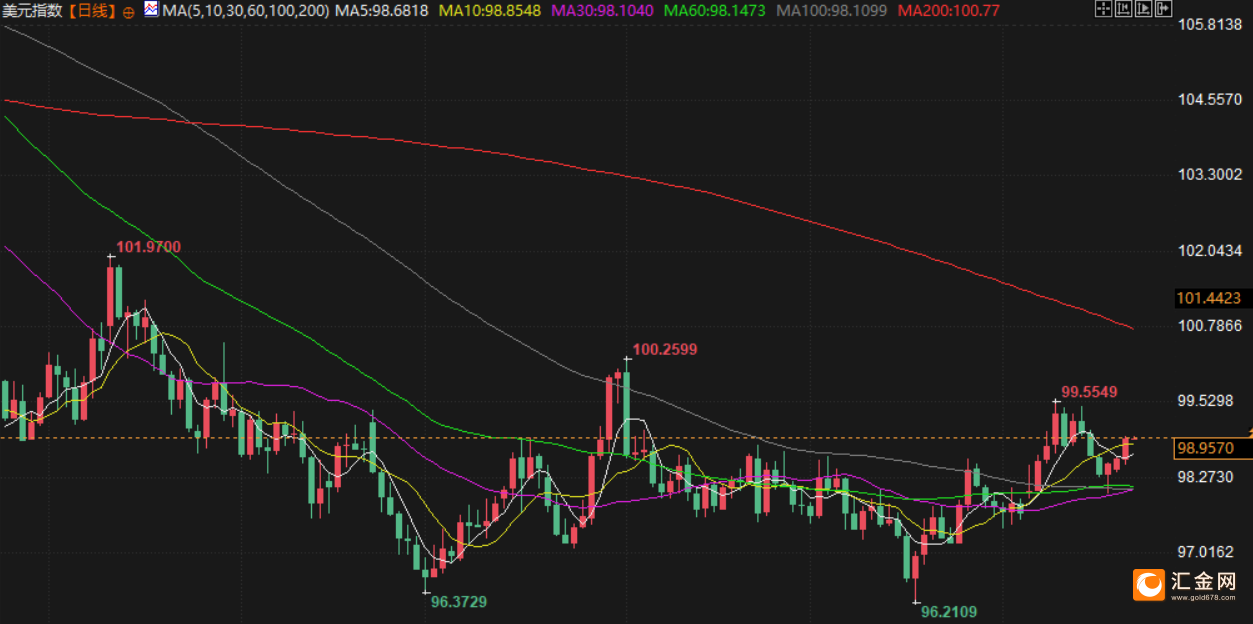Open the indicator chart icon before MA(5,10,30,60,100,200)
The height and width of the screenshot is (624, 1253).
pyautogui.click(x=151, y=10)
